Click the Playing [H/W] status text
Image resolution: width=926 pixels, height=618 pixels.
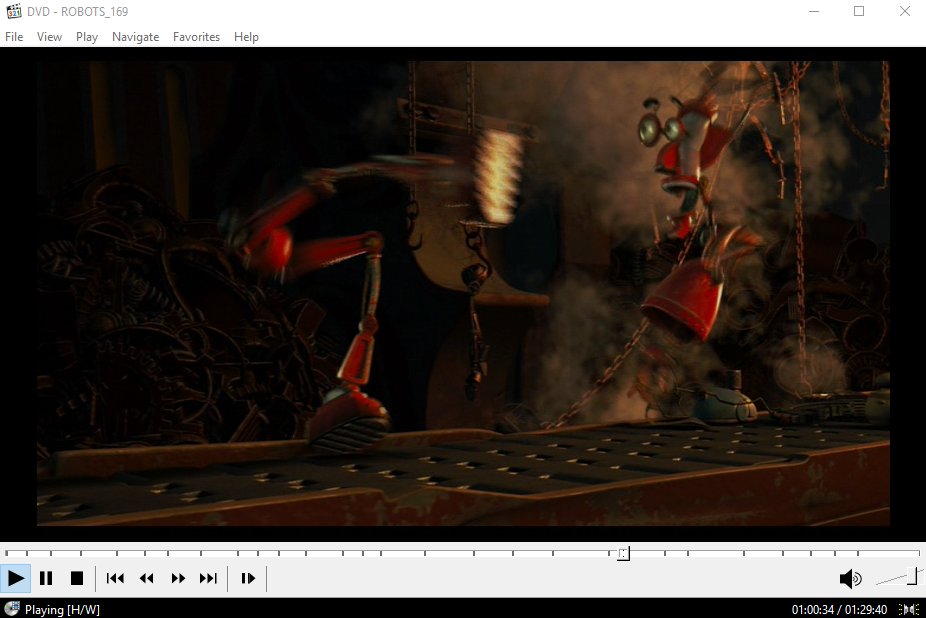coord(62,609)
